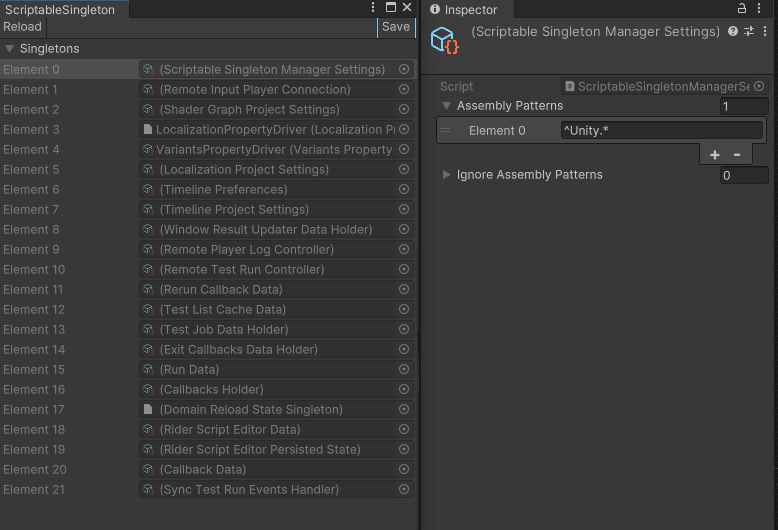This screenshot has height=530, width=778.
Task: Open object picker for Timeline Preferences
Action: pyautogui.click(x=404, y=190)
